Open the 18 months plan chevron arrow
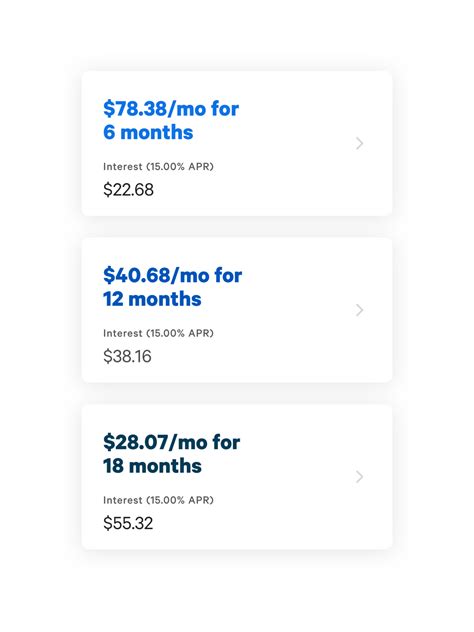Screen dimensions: 474x632 (360, 477)
